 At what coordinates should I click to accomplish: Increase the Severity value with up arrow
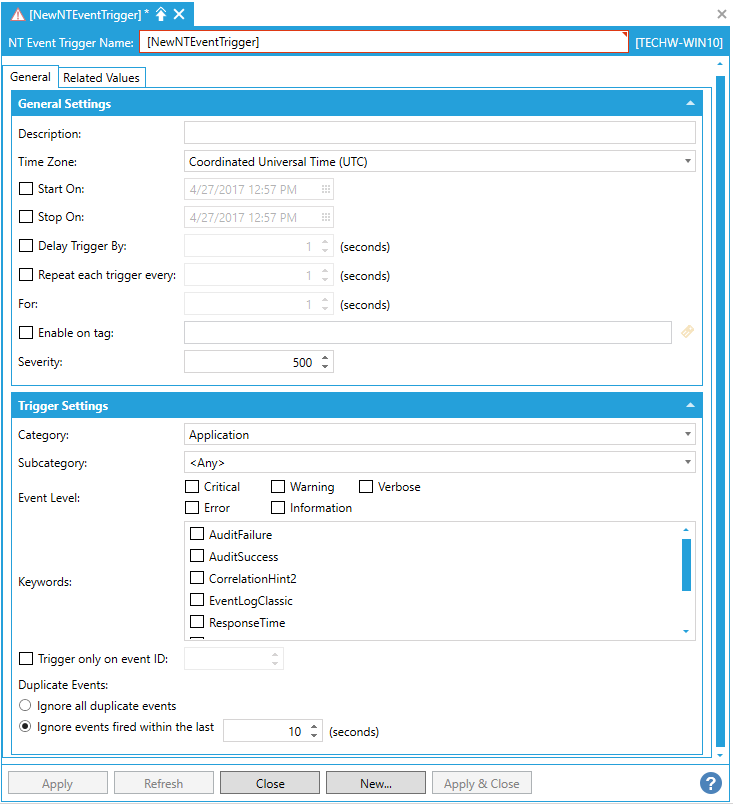[325, 357]
